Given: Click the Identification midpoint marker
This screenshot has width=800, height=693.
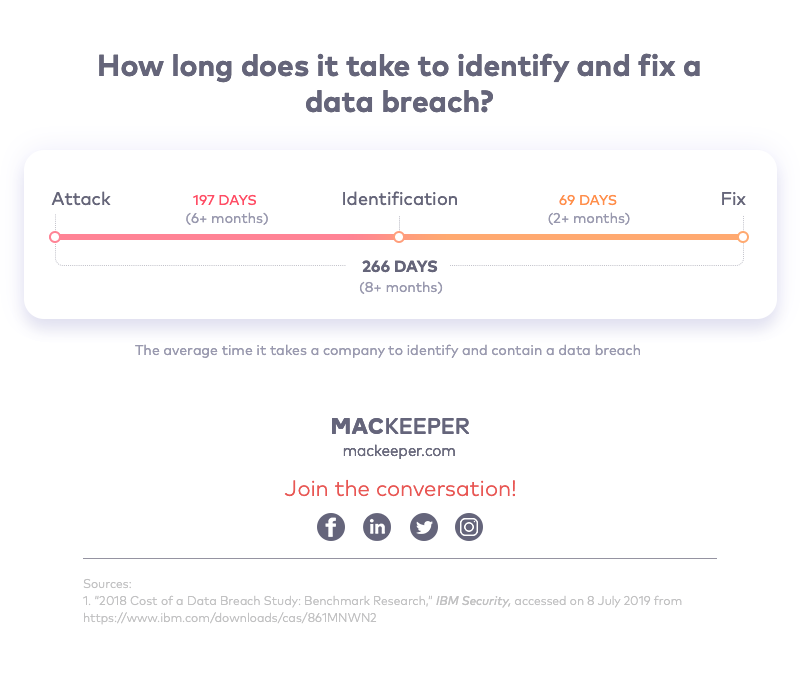Looking at the screenshot, I should (x=399, y=237).
